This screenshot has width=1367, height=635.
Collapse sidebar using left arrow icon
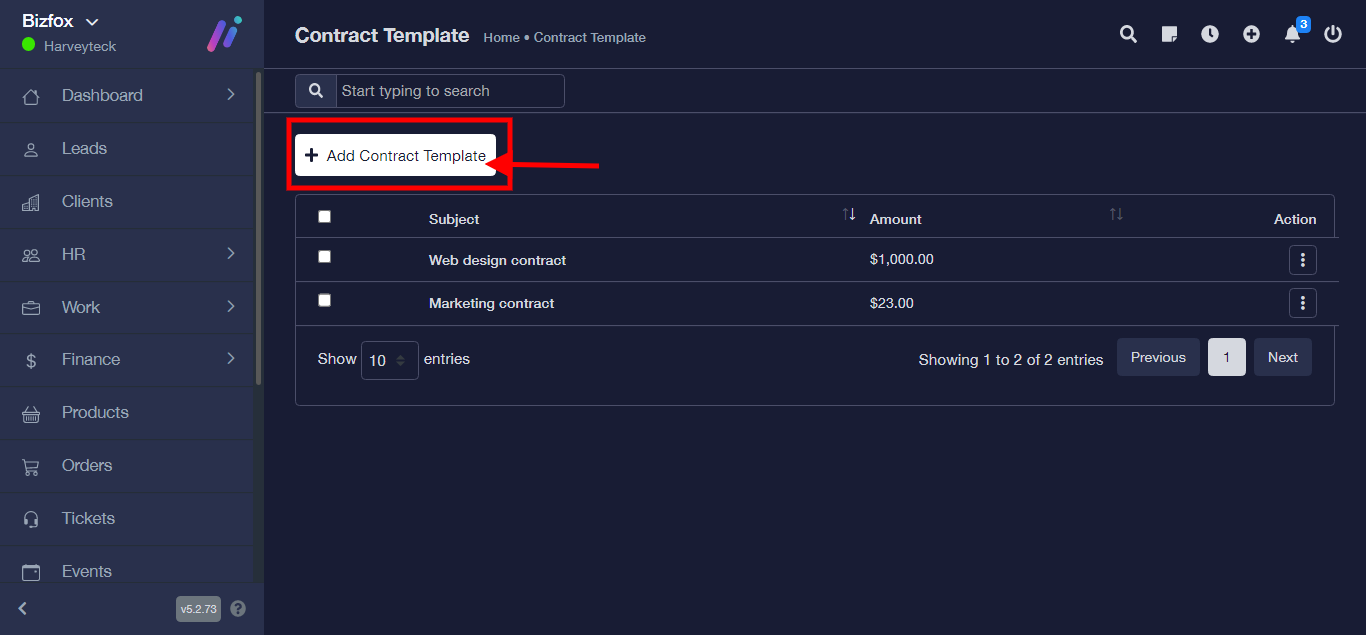point(23,608)
